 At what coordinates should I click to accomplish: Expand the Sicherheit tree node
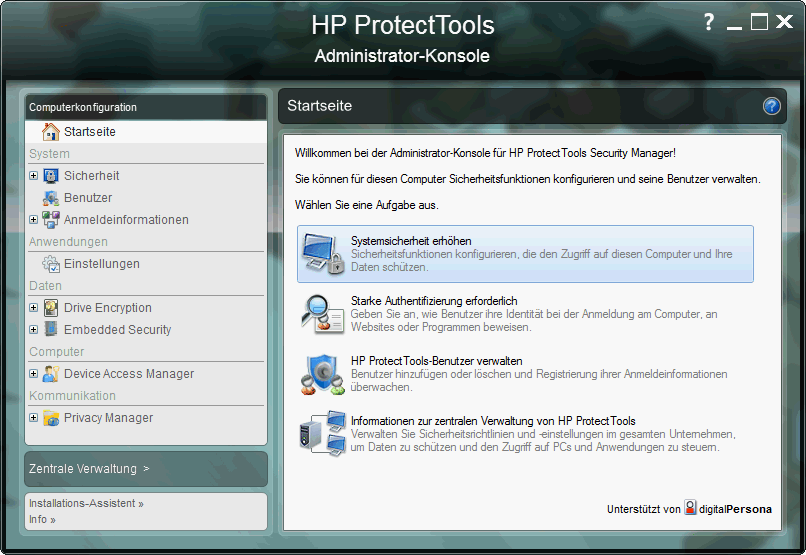point(33,176)
